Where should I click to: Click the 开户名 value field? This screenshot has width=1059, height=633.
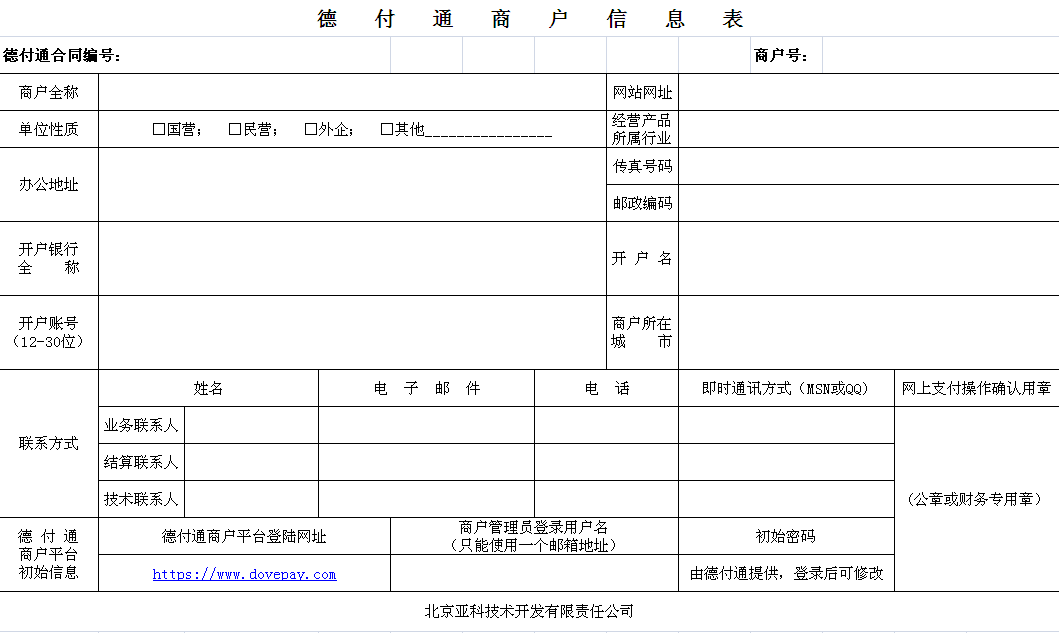868,258
